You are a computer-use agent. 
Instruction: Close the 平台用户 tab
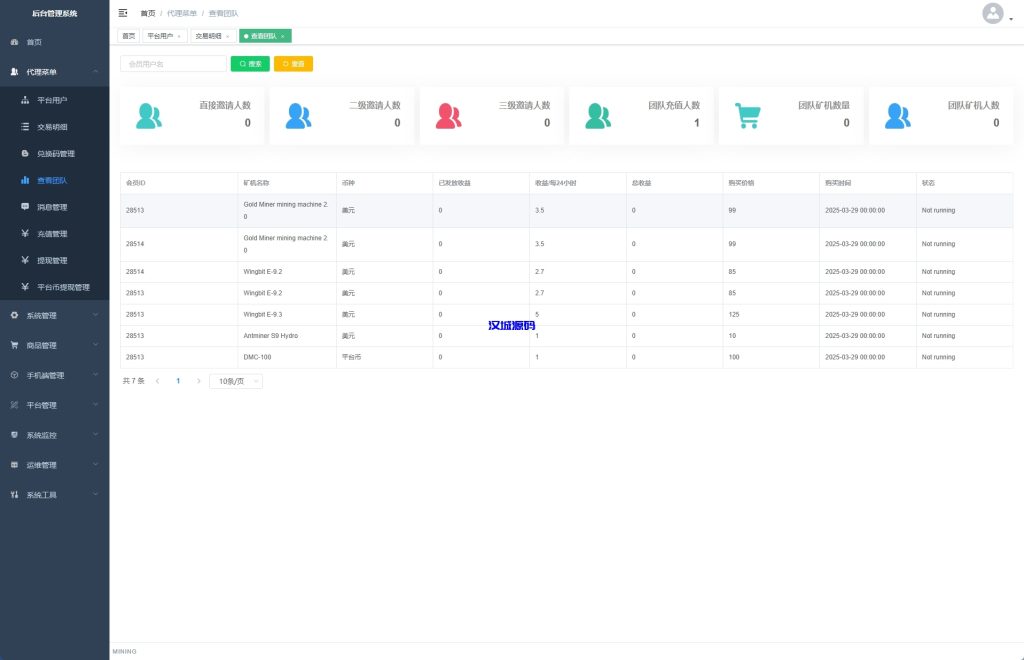[179, 36]
